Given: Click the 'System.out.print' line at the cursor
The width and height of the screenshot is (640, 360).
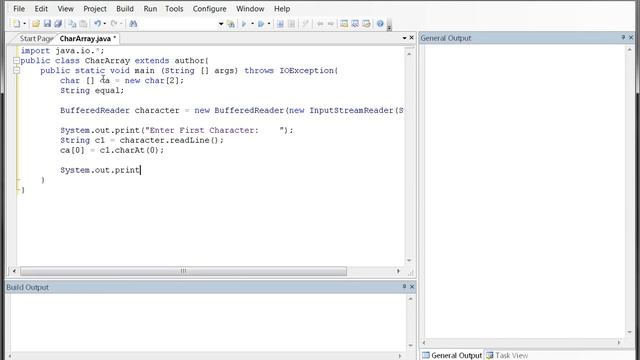Looking at the screenshot, I should click(x=100, y=170).
